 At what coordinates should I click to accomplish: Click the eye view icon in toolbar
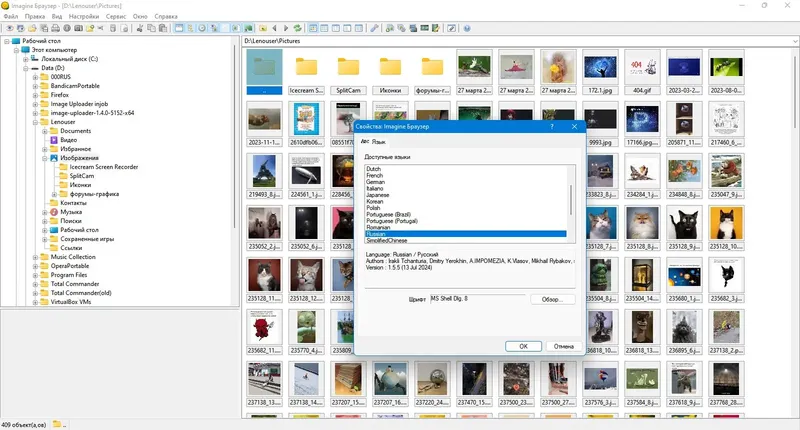click(10, 28)
